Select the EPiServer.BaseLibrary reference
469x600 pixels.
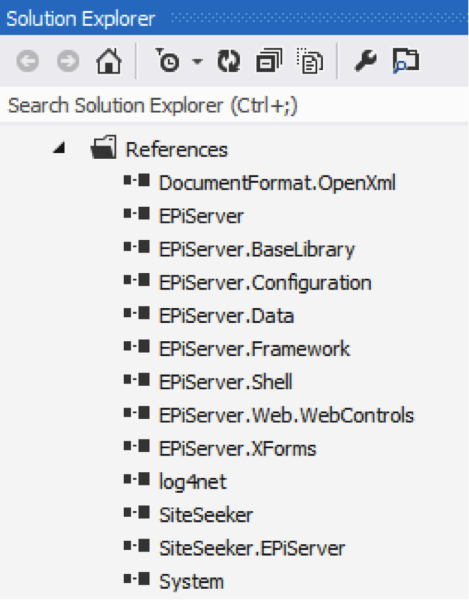coord(257,249)
